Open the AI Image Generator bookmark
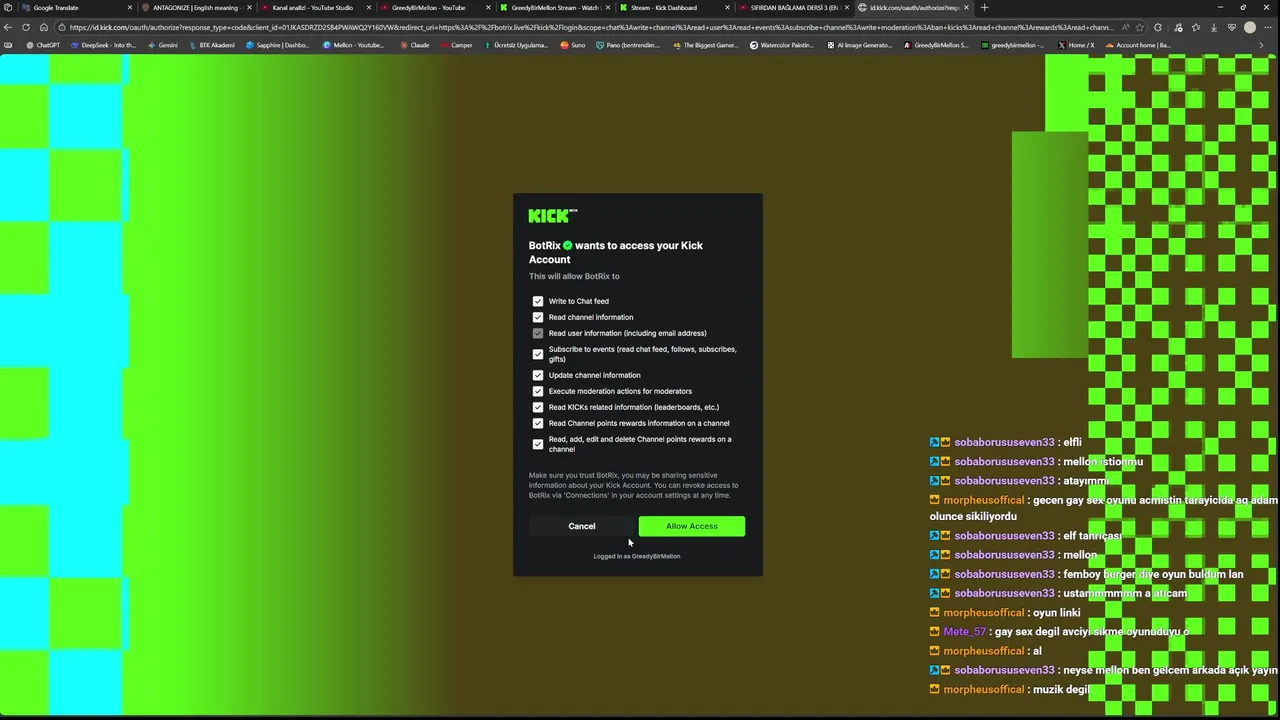 (858, 45)
